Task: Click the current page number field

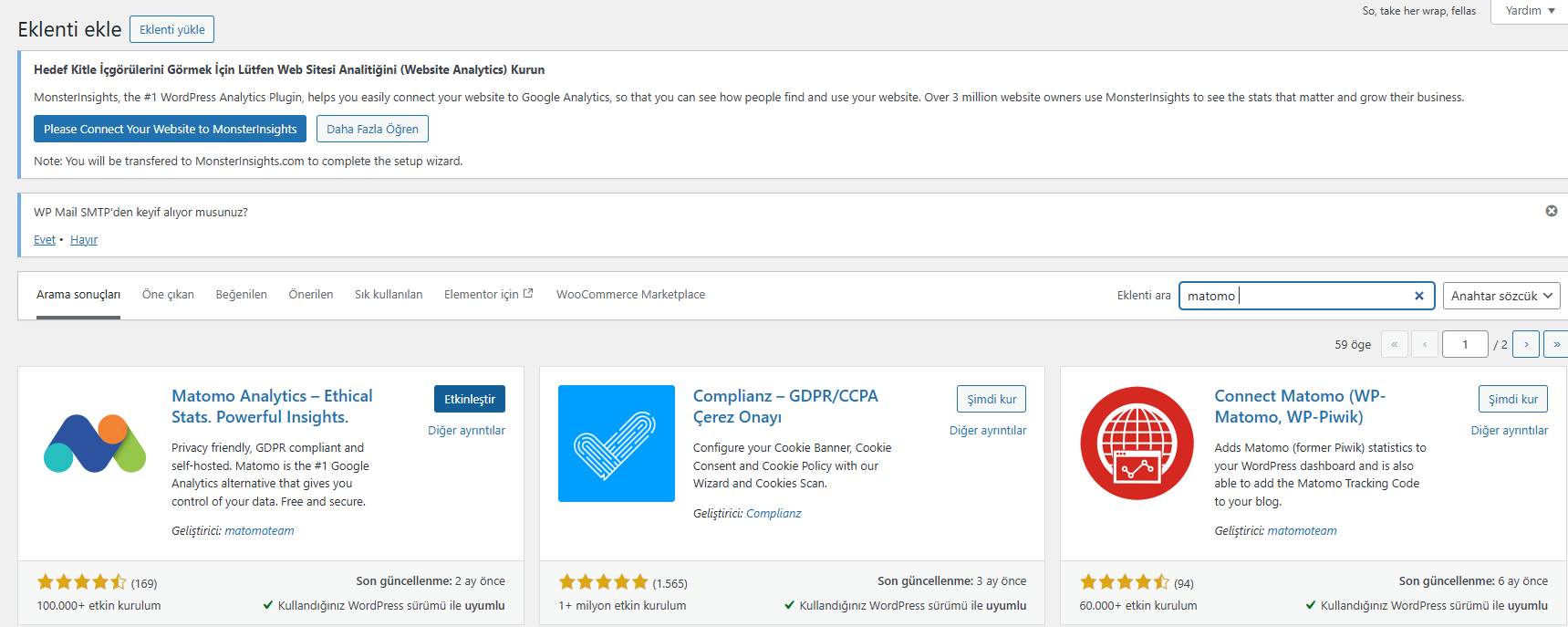Action: point(1464,344)
